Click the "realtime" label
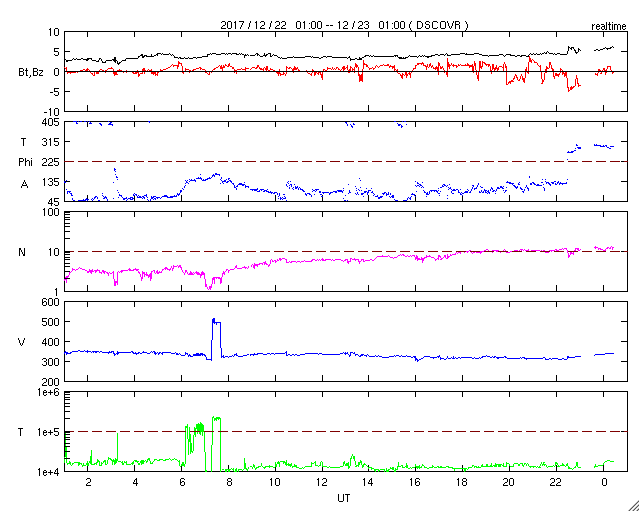 pyautogui.click(x=609, y=27)
